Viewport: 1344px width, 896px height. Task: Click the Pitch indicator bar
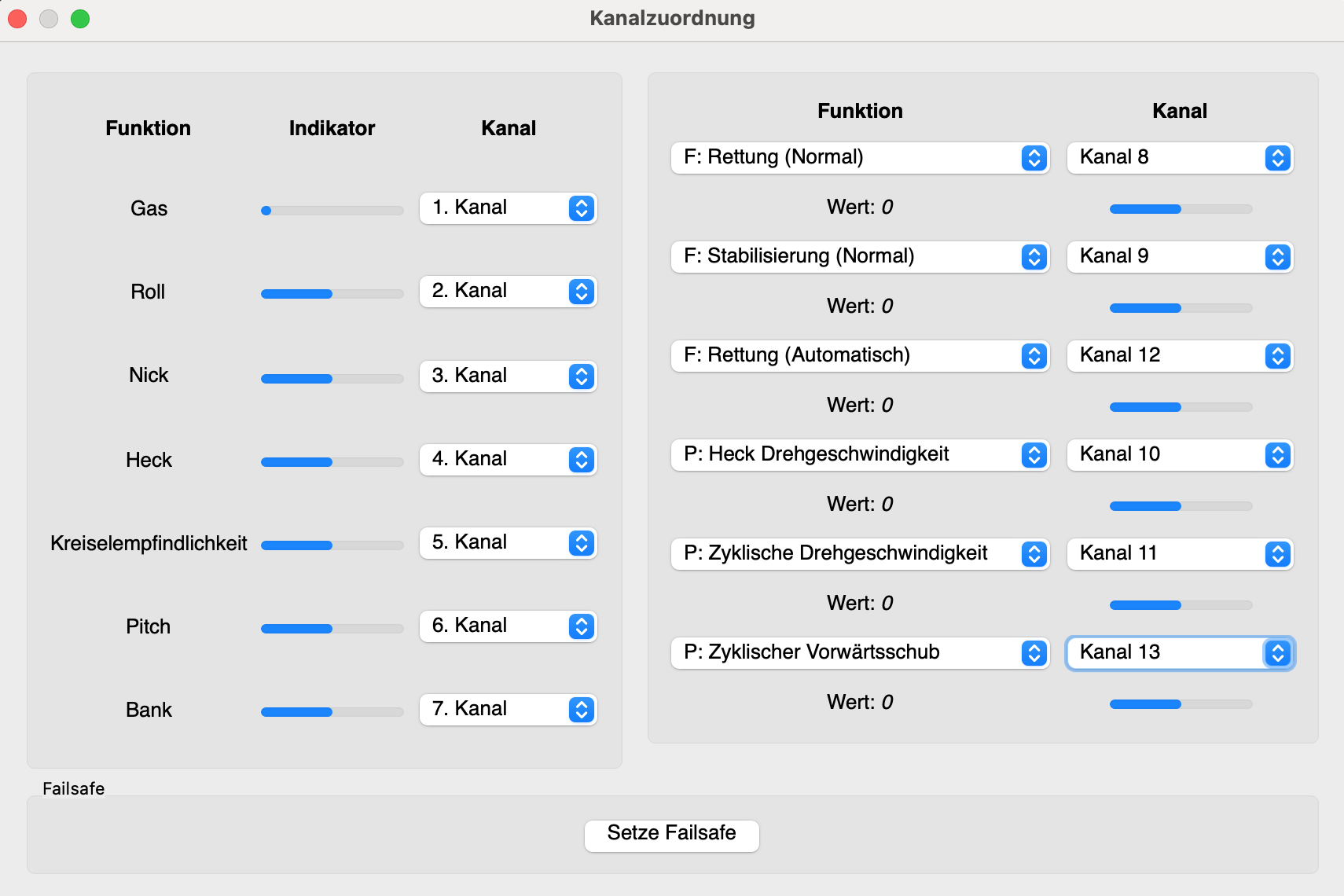[332, 629]
